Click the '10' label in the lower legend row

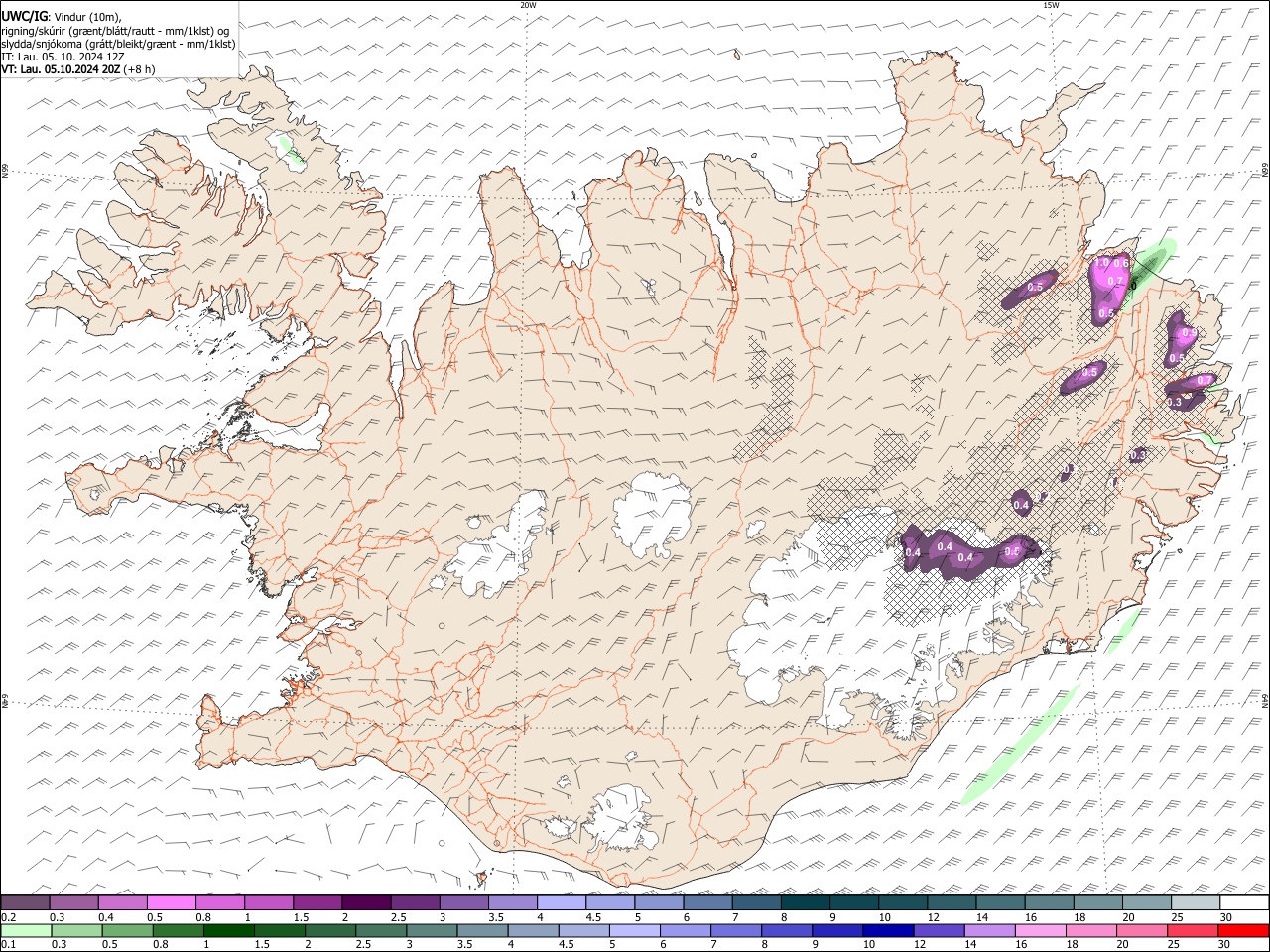pos(868,944)
